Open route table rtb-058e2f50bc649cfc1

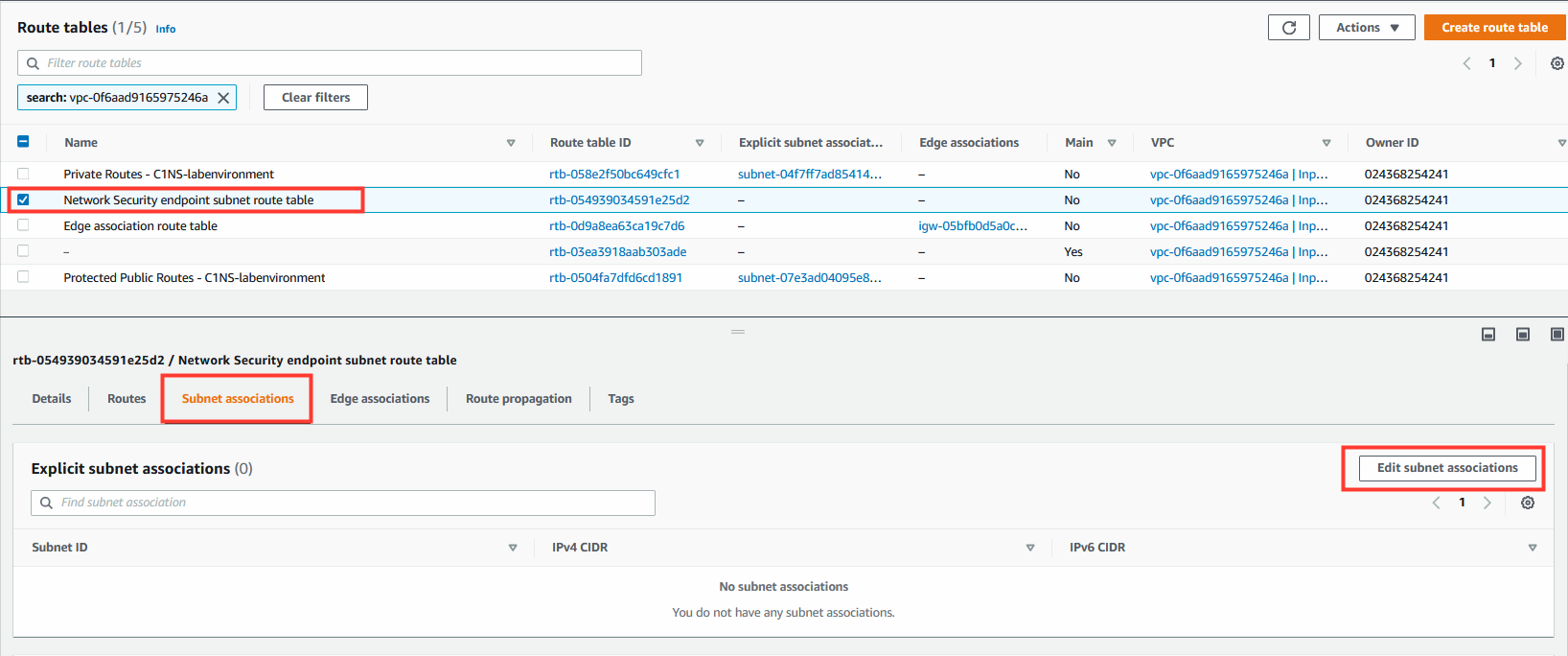coord(614,175)
